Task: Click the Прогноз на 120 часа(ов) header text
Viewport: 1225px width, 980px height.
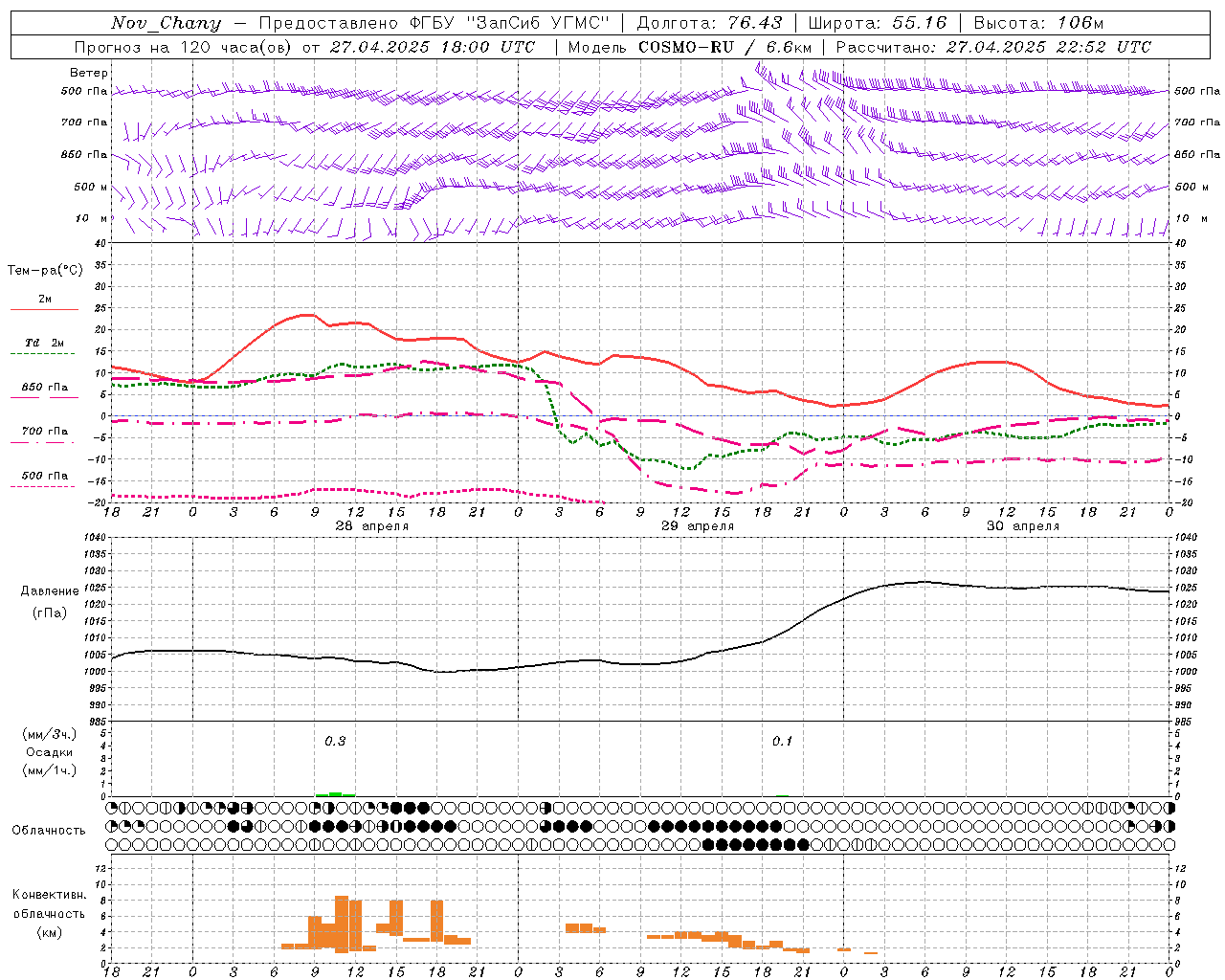Action: pyautogui.click(x=184, y=47)
